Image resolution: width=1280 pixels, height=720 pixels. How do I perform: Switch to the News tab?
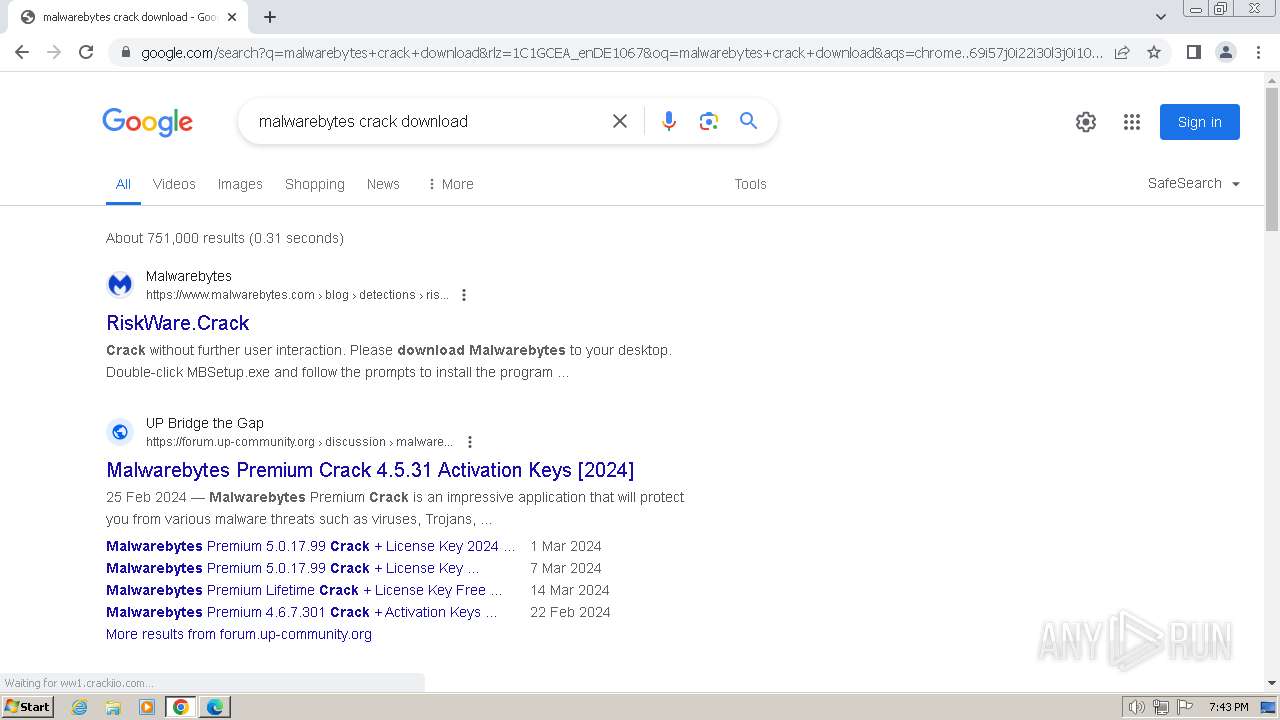coord(383,184)
